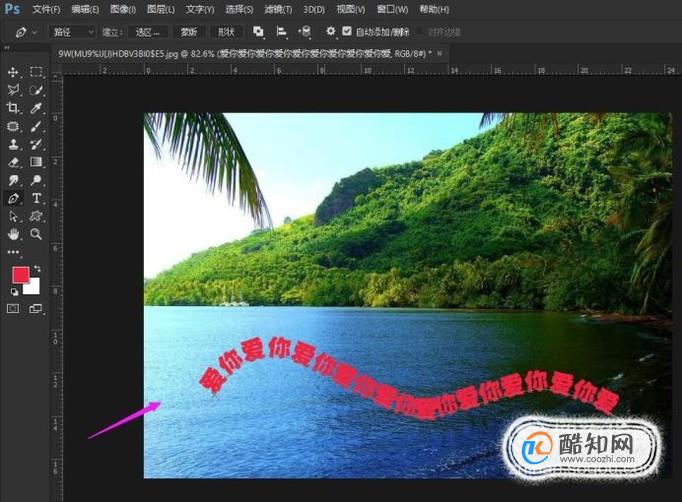The image size is (682, 502).
Task: Open the 视图(V) menu
Action: point(351,9)
